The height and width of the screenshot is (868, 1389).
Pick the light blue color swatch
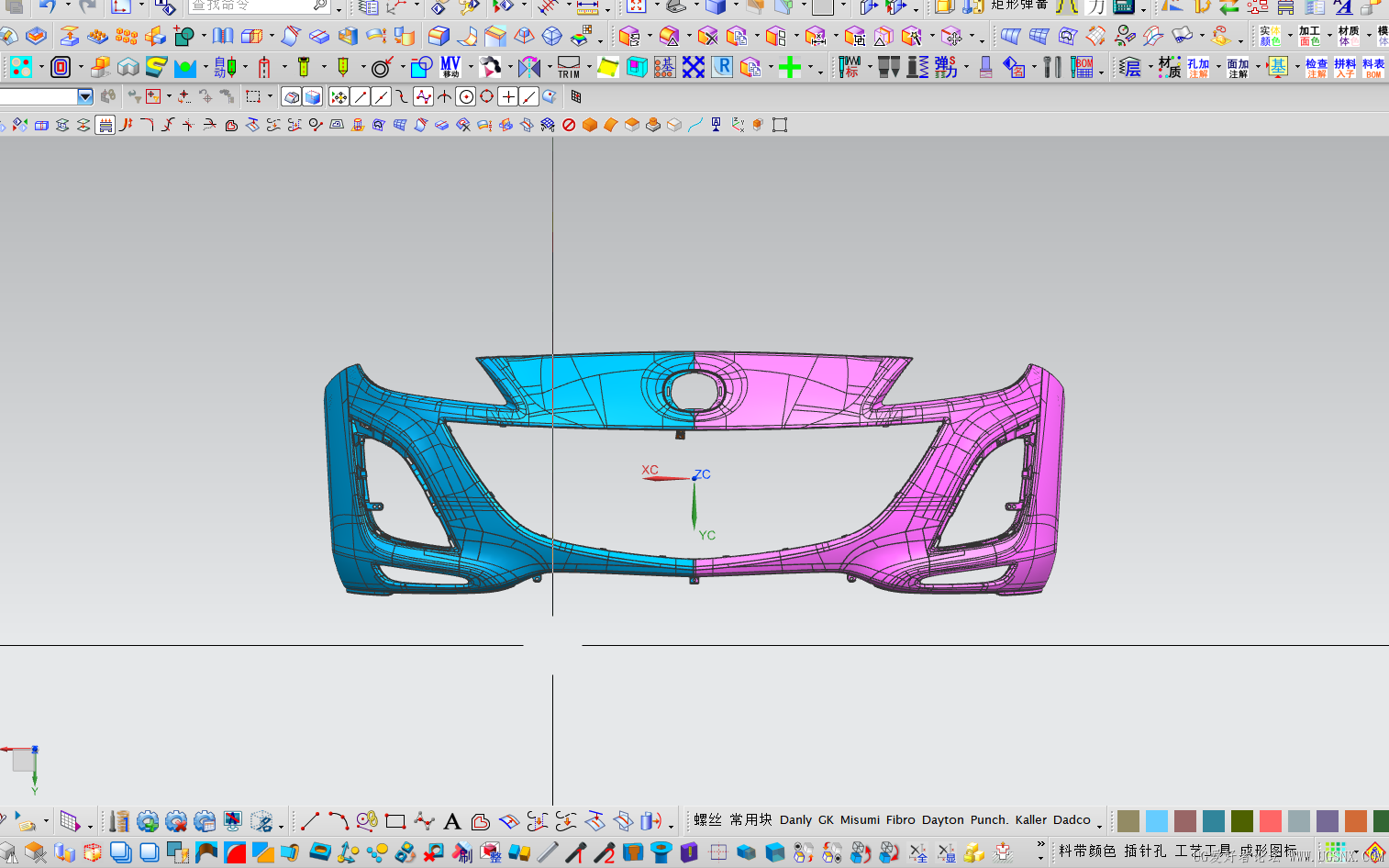pyautogui.click(x=1157, y=820)
